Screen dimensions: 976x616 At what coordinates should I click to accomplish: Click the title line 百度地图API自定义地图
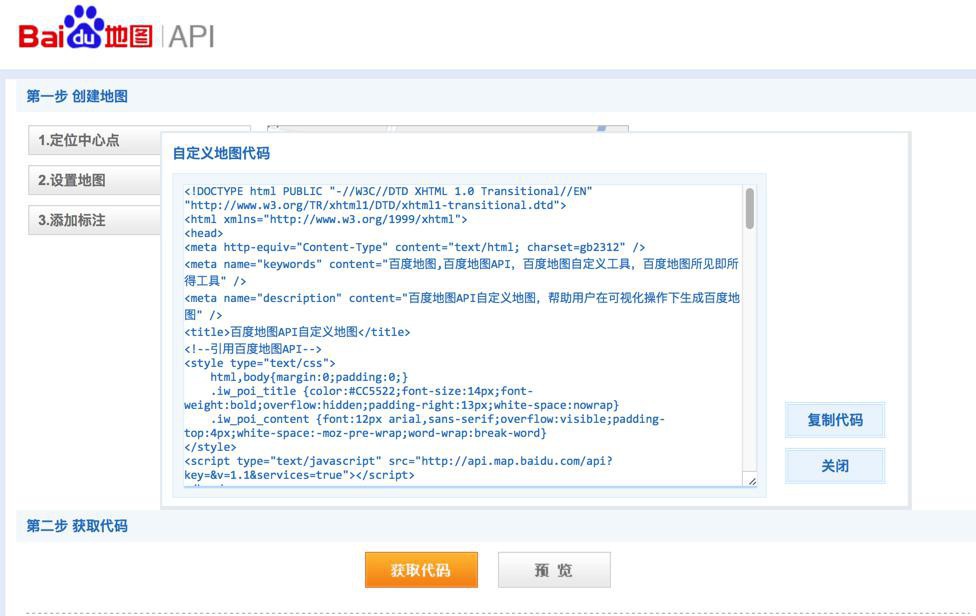[298, 332]
